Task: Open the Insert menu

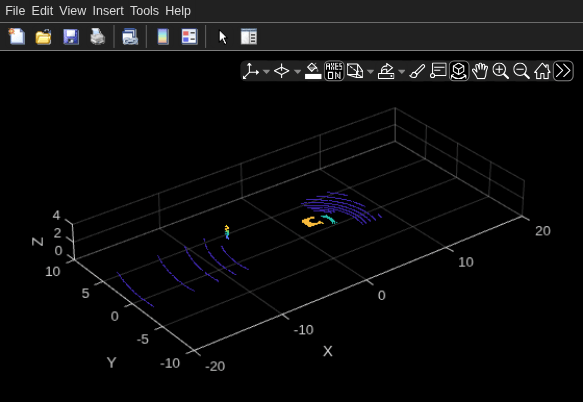Action: pos(108,11)
